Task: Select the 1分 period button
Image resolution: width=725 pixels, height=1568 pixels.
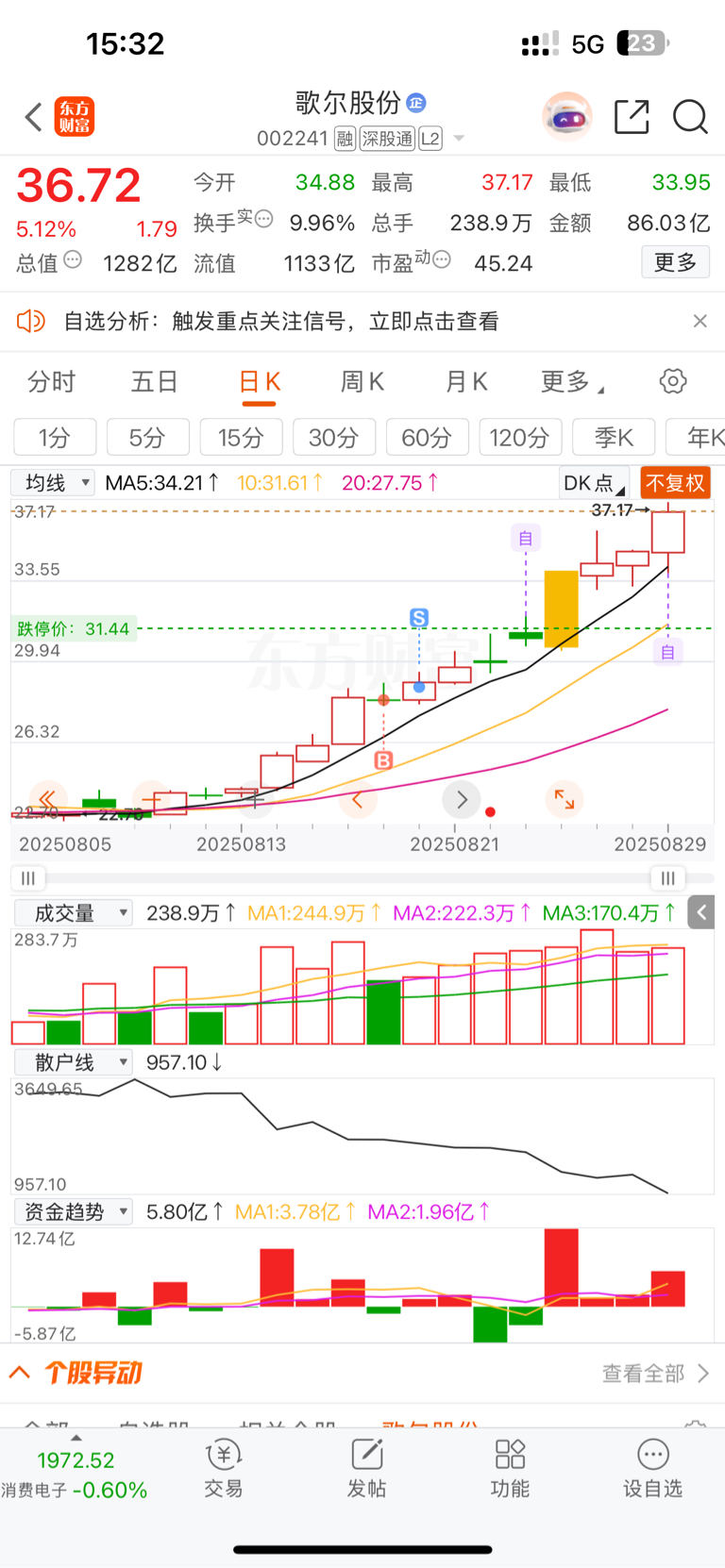Action: point(55,438)
